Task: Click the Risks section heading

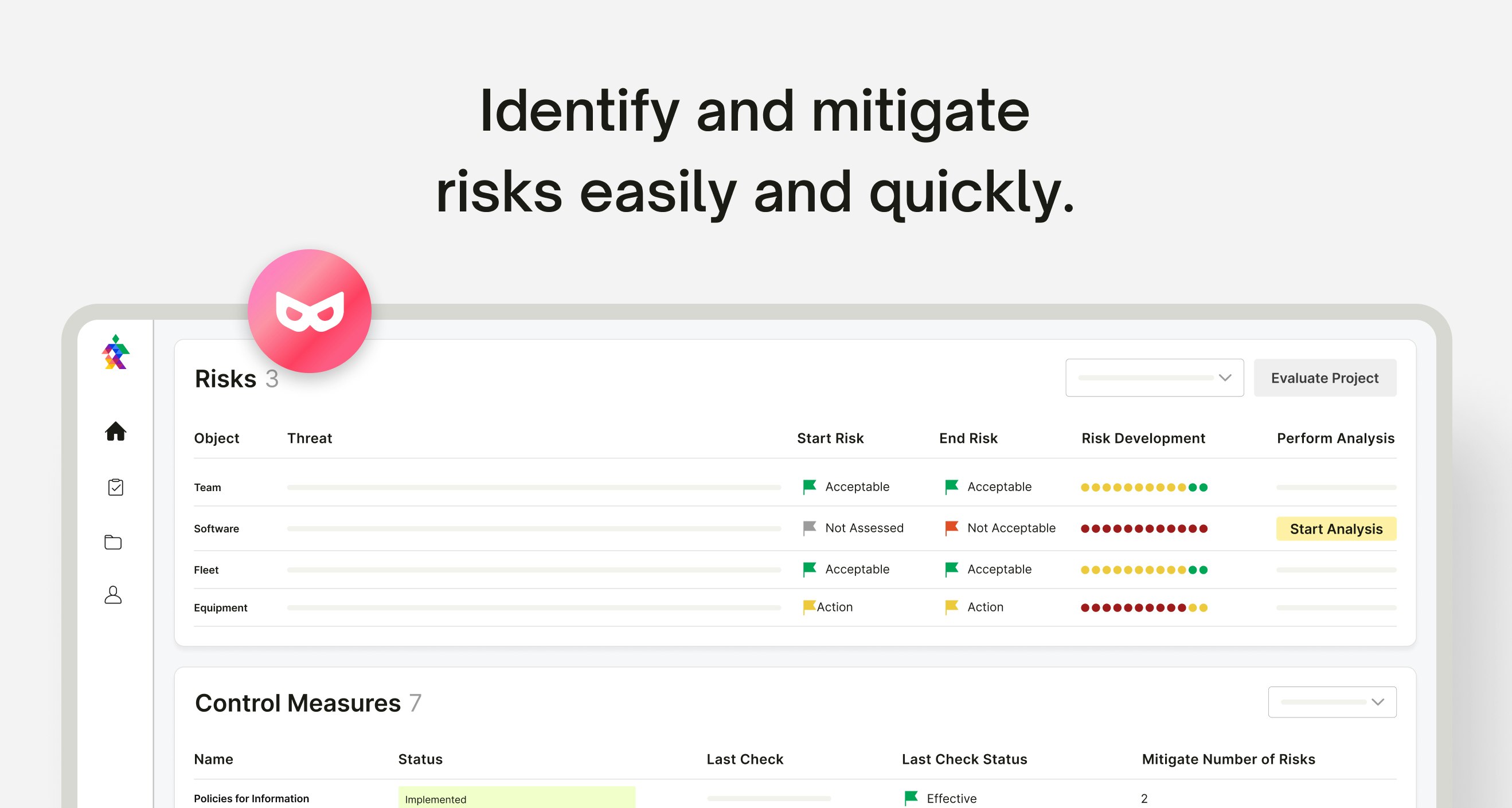Action: 225,378
